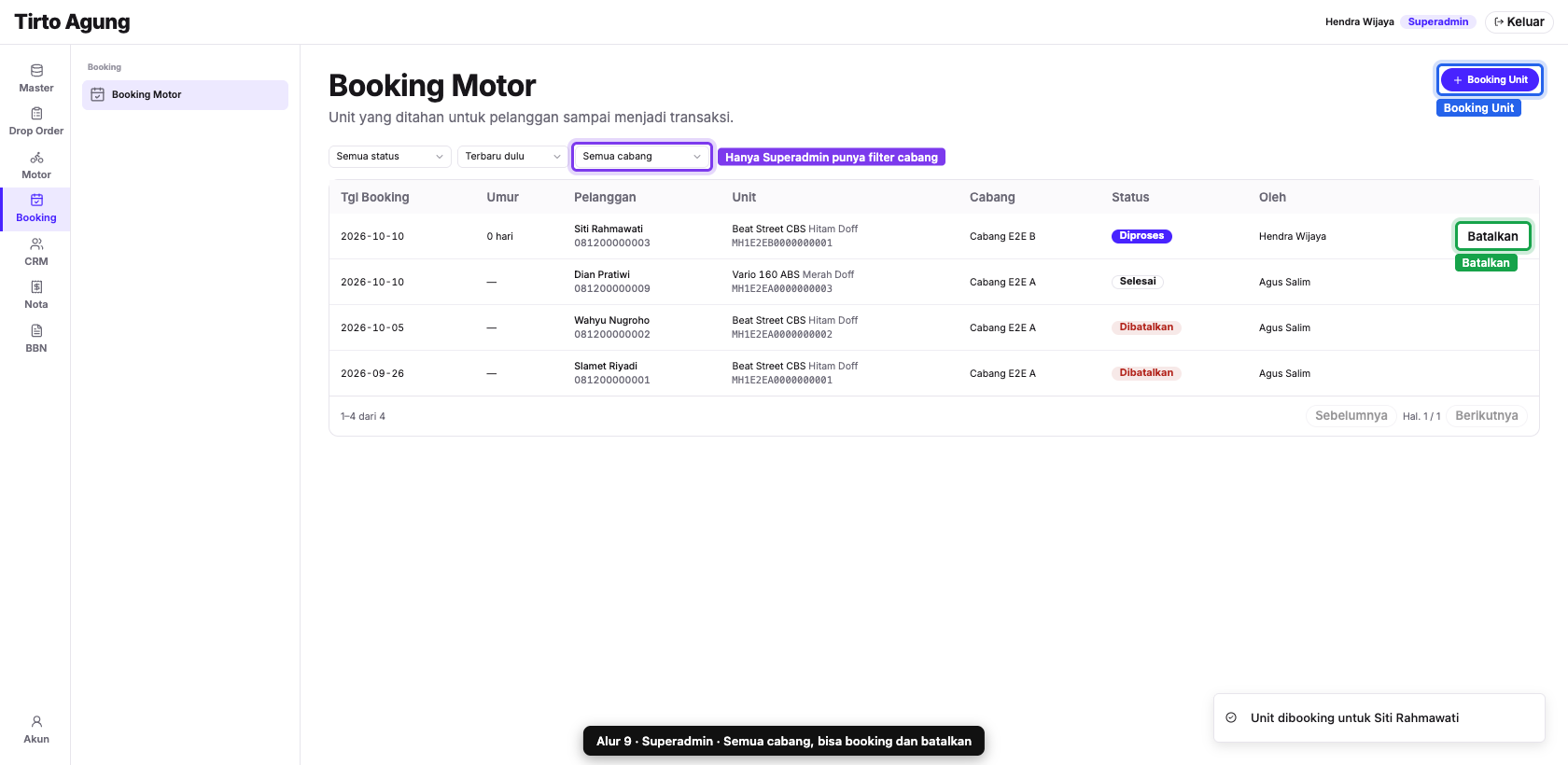Click the Umur column header

pos(502,198)
